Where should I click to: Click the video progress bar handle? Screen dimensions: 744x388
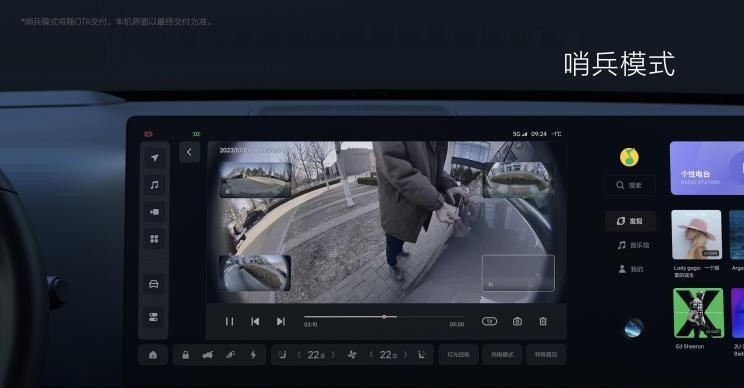point(384,316)
